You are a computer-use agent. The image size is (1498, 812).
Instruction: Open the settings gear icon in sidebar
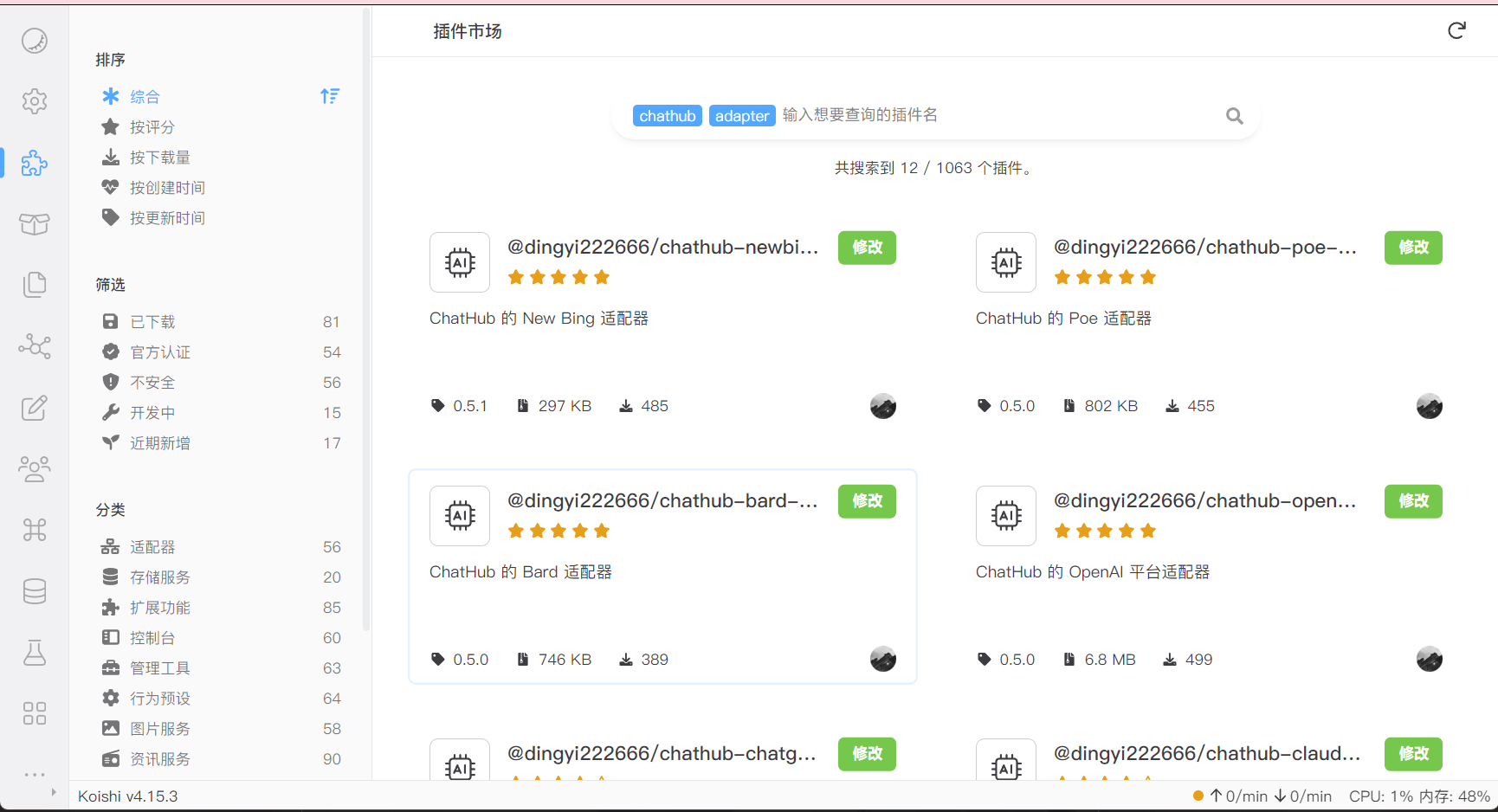[34, 101]
